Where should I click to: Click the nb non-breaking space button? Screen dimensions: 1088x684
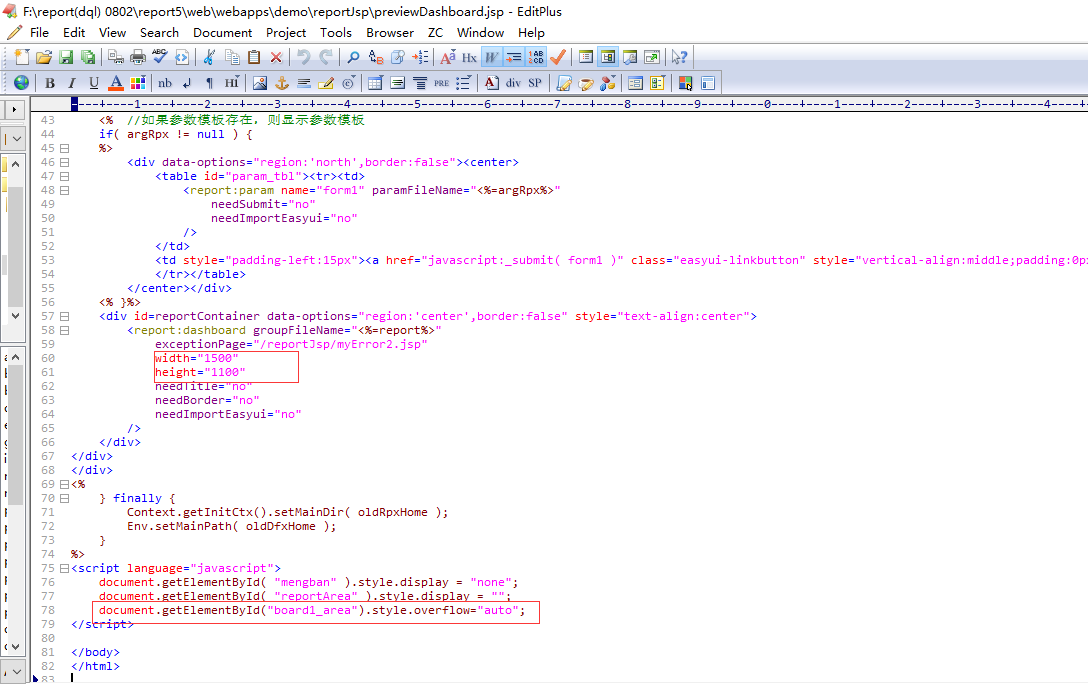coord(164,83)
